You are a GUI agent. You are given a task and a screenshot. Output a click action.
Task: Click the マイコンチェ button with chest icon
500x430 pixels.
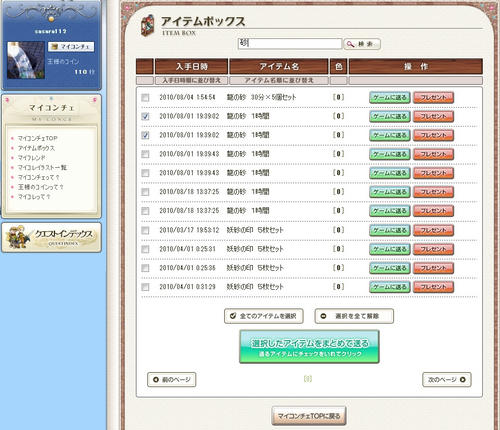[71, 47]
